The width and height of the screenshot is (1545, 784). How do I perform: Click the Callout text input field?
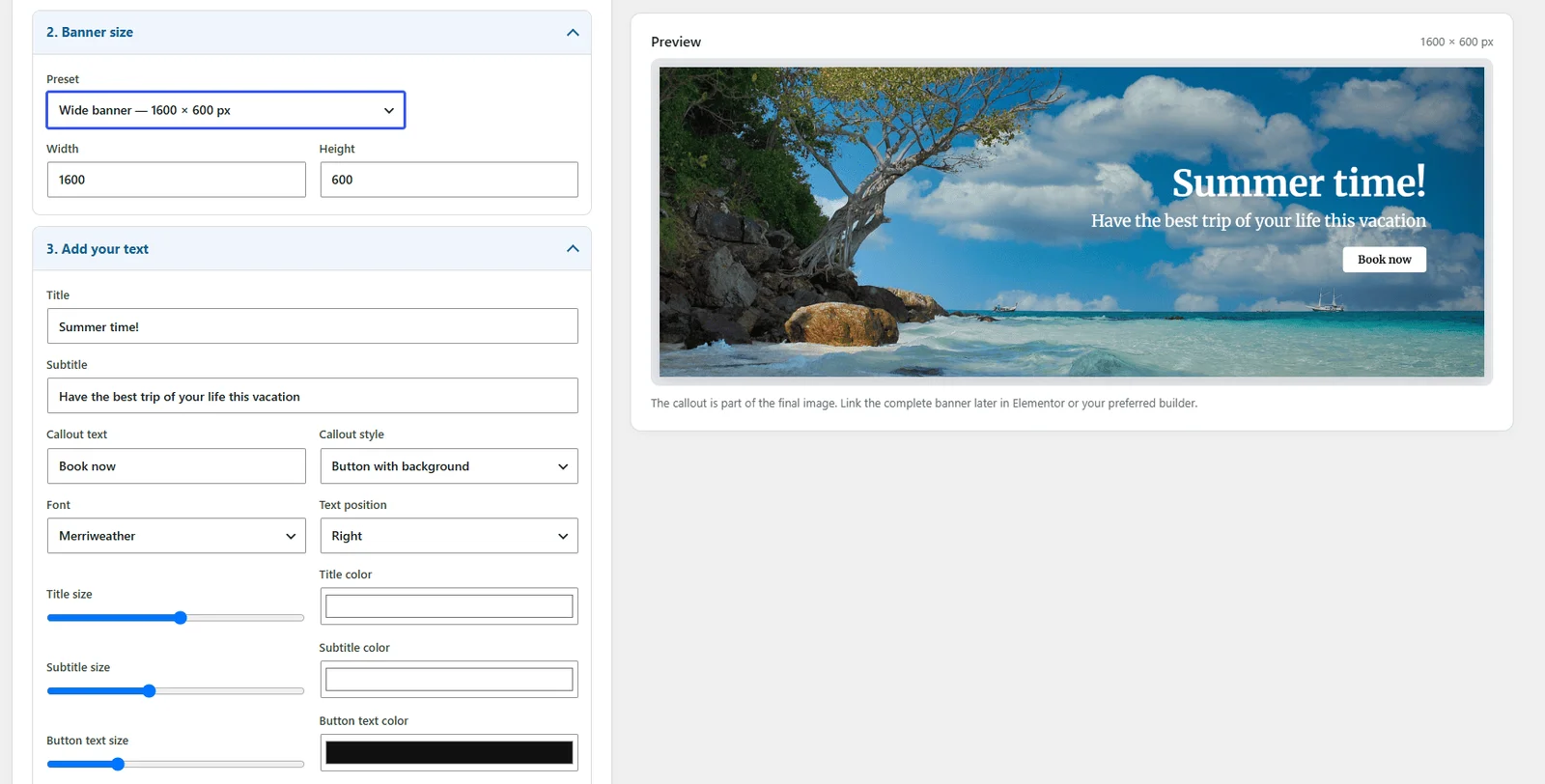tap(177, 466)
